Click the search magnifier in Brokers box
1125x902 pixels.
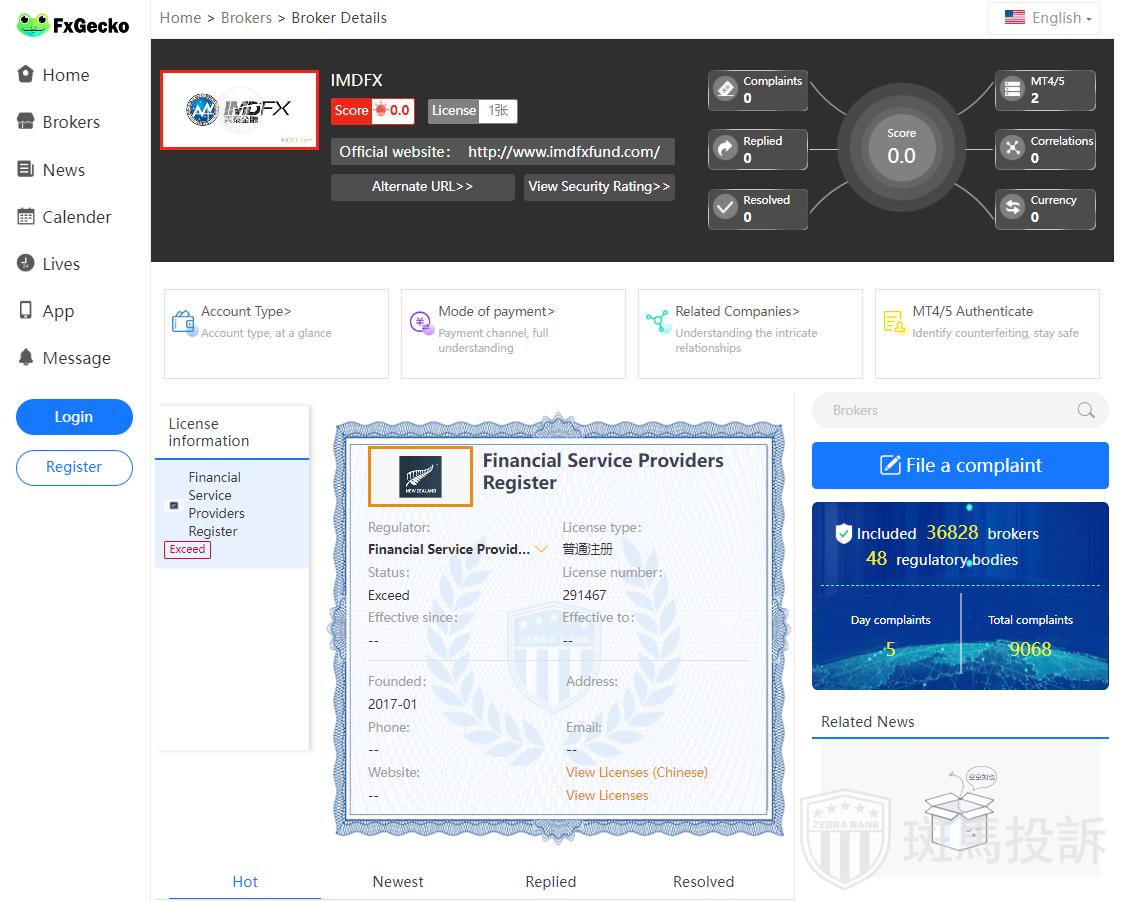pos(1085,410)
